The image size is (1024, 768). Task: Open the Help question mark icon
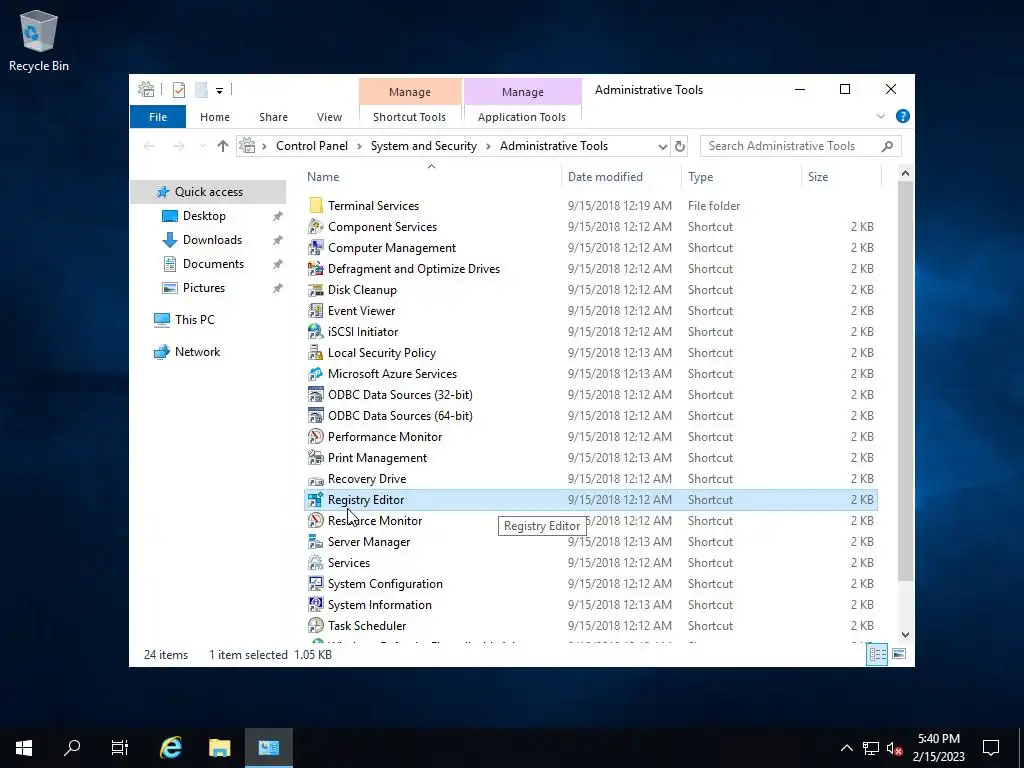tap(903, 116)
